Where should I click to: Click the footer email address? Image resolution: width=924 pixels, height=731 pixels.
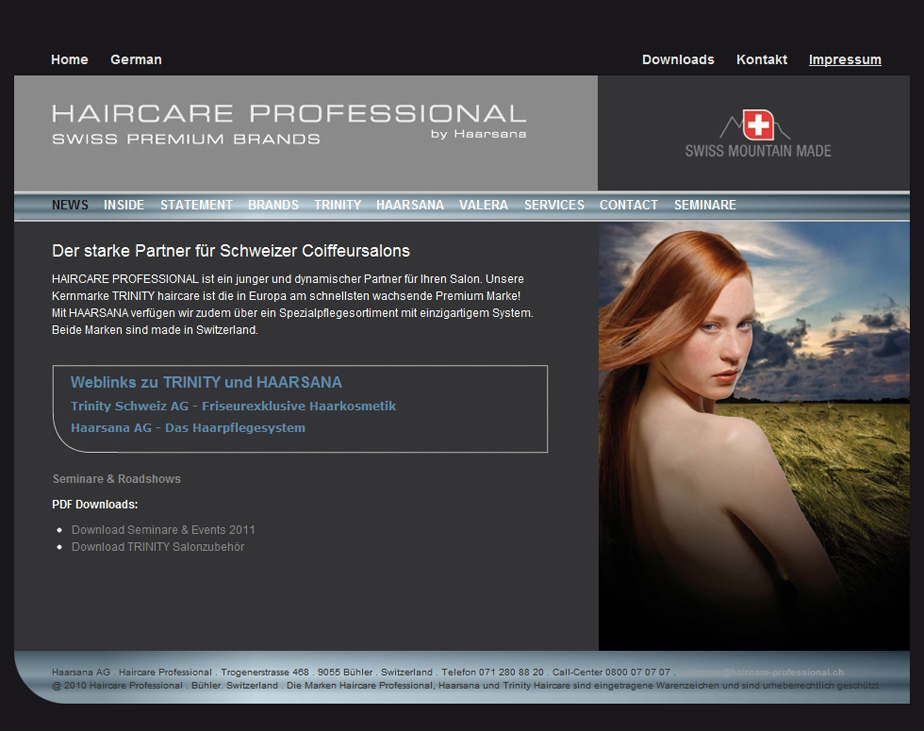[x=761, y=672]
